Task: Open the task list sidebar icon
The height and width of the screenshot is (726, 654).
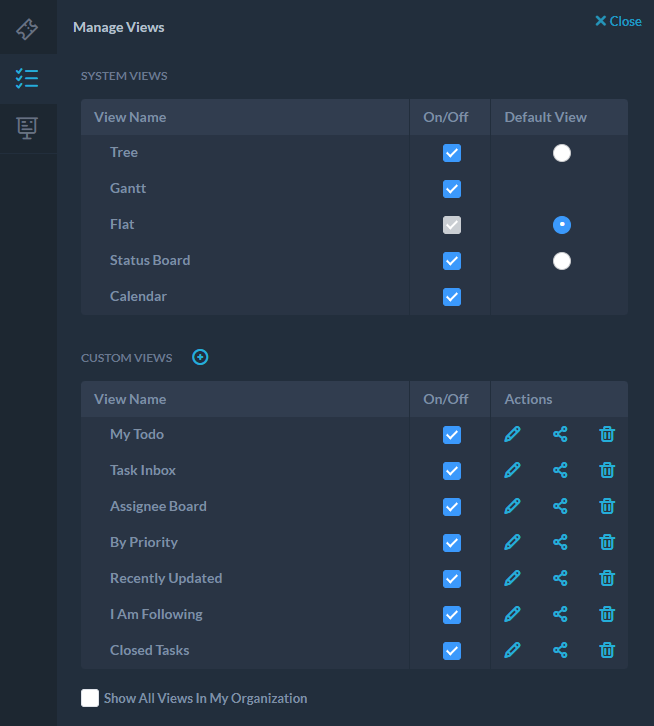Action: tap(27, 78)
